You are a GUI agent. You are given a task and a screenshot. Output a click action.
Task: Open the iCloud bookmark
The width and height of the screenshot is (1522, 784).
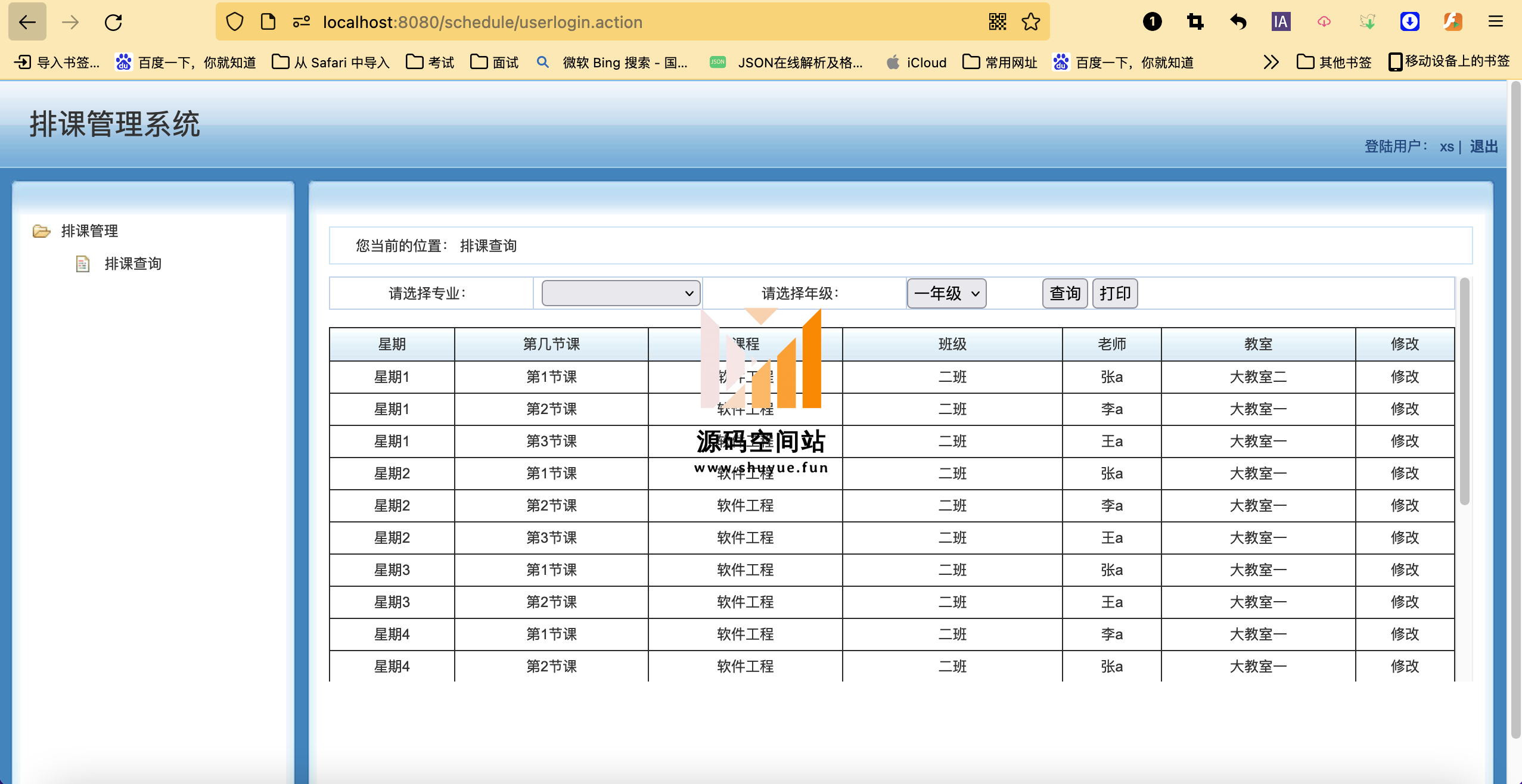click(917, 62)
